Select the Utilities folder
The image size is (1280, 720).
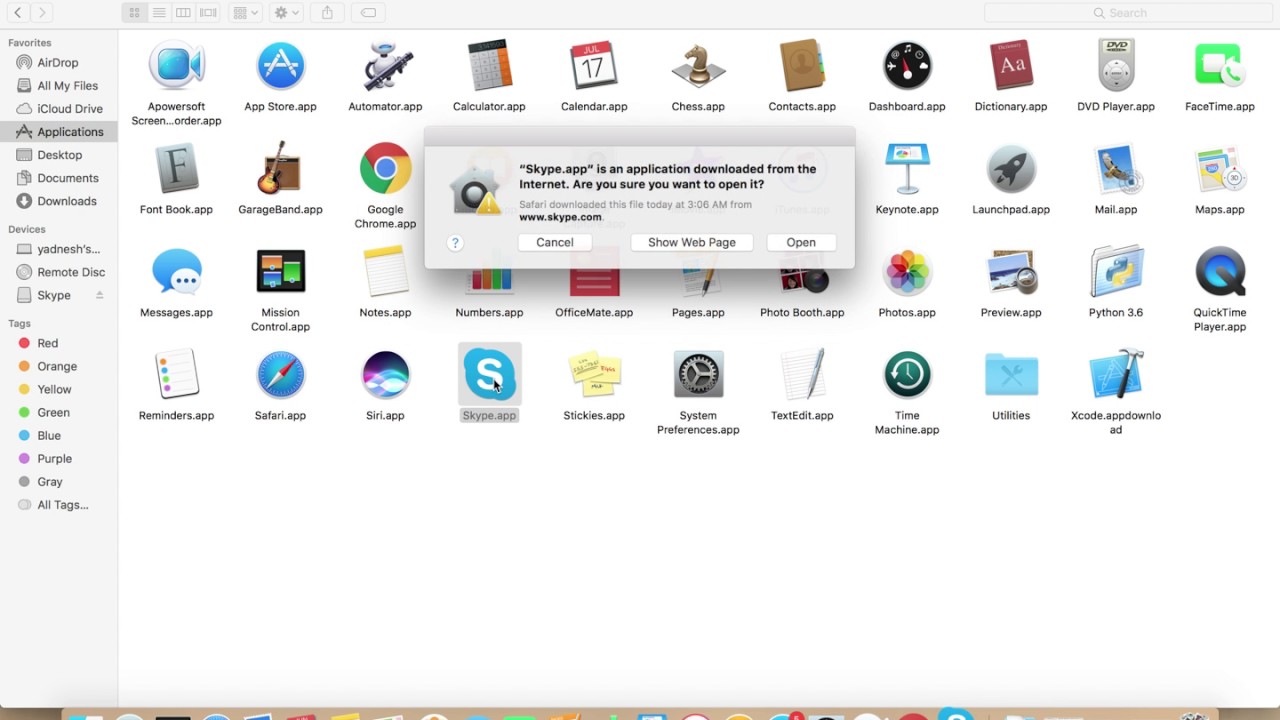(1011, 375)
